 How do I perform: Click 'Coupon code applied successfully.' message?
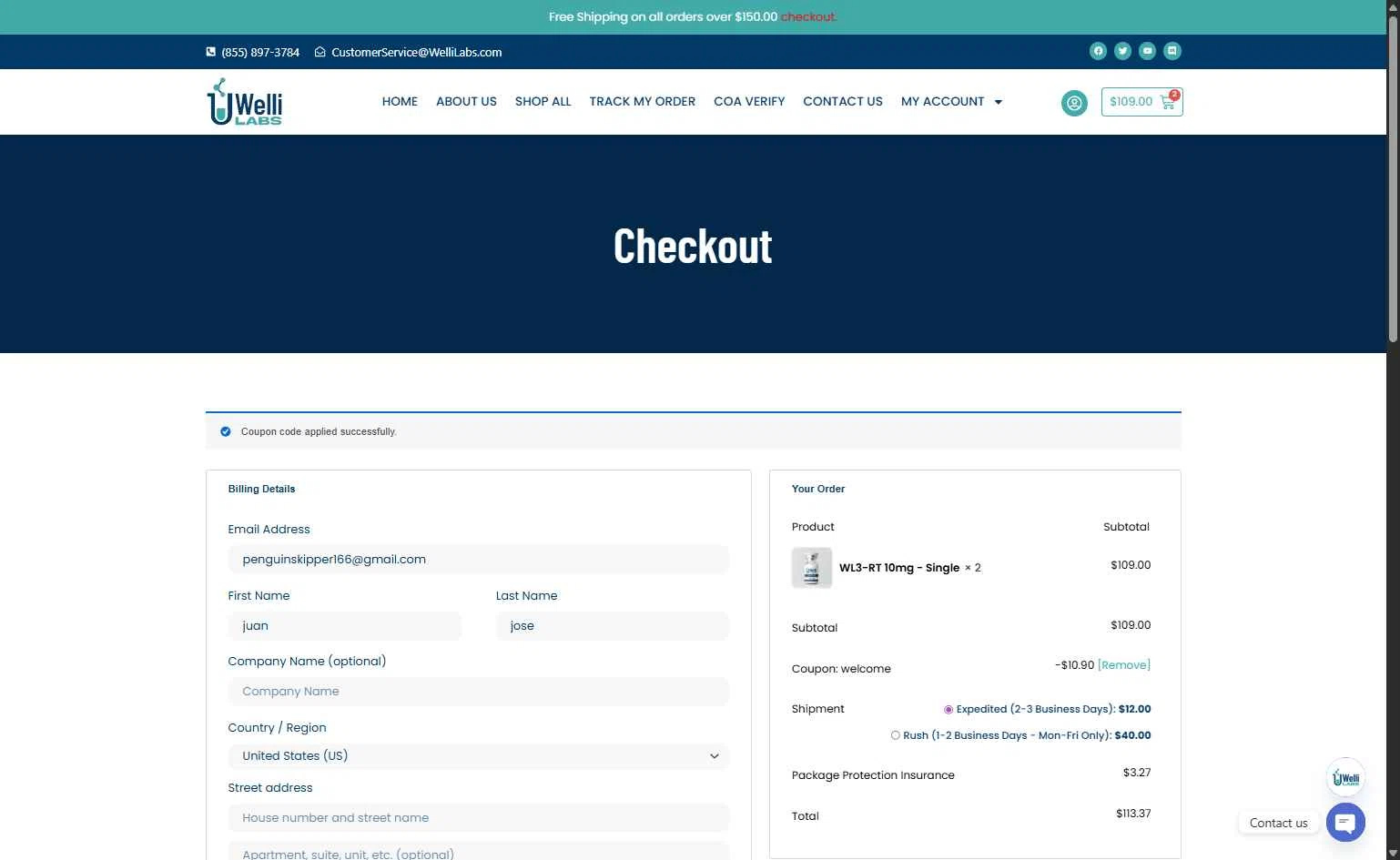tap(319, 432)
